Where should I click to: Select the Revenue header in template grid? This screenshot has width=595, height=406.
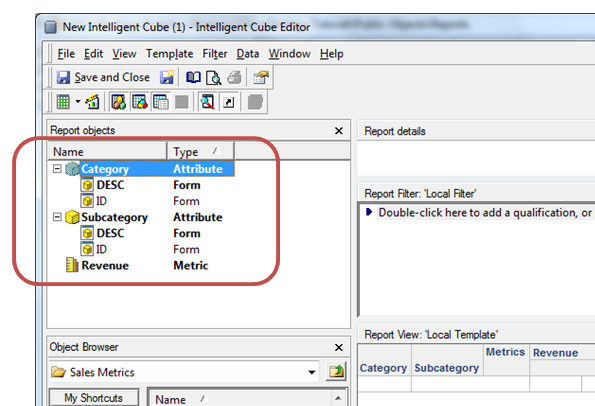coord(556,353)
